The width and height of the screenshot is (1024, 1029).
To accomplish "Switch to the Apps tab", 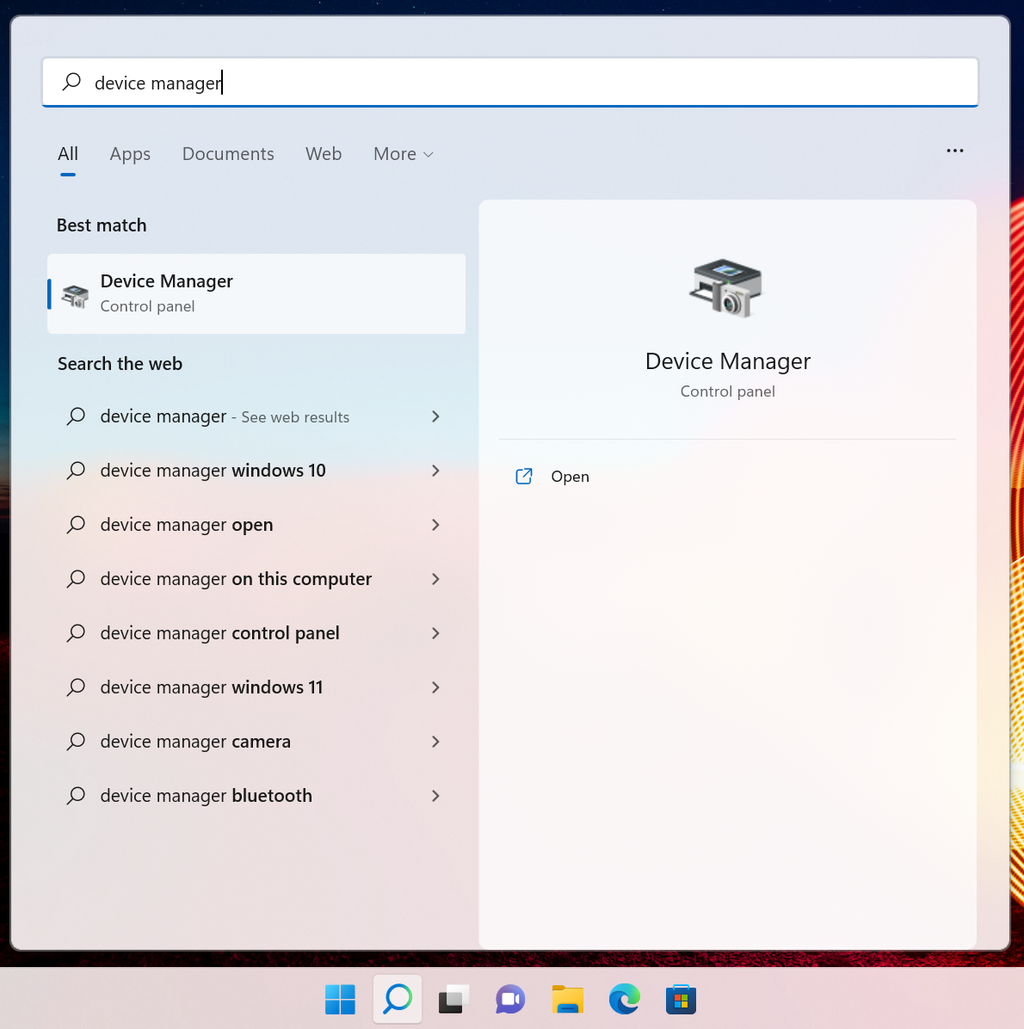I will (x=129, y=154).
